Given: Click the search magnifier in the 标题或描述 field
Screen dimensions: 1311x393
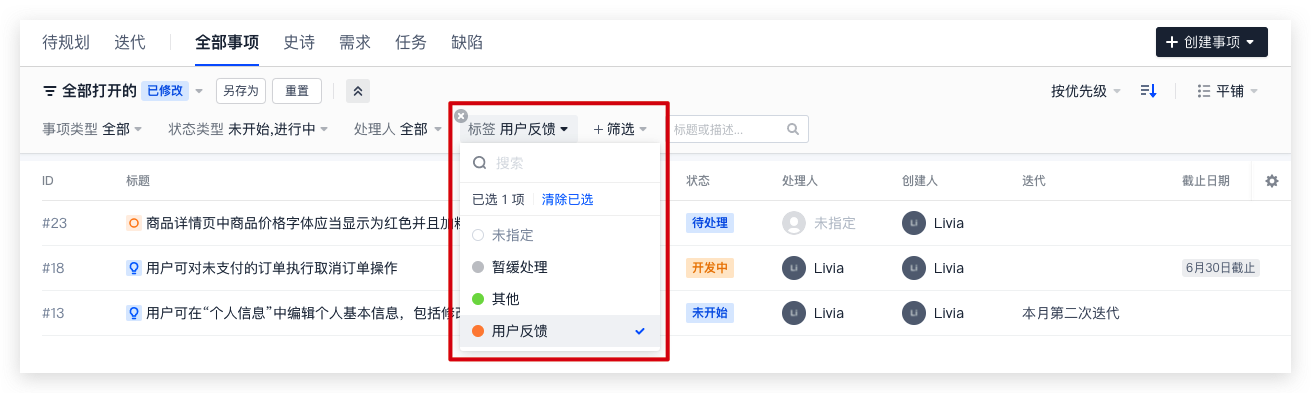Looking at the screenshot, I should tap(793, 129).
